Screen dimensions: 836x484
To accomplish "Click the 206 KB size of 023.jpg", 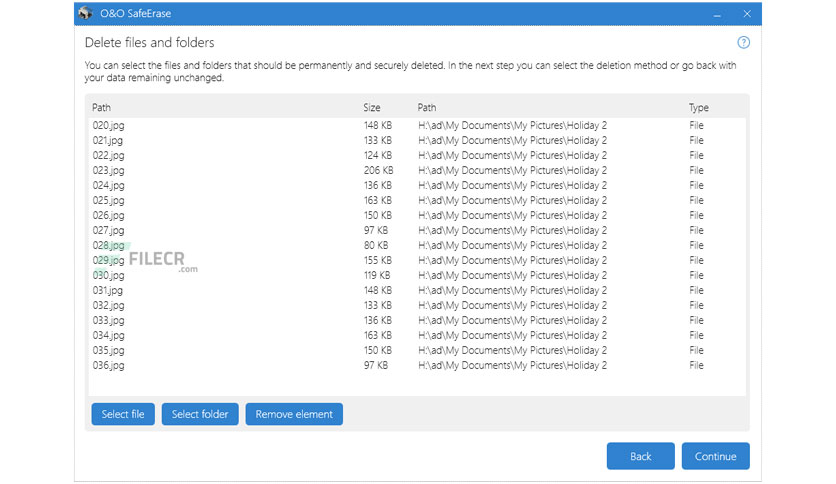I will (379, 170).
